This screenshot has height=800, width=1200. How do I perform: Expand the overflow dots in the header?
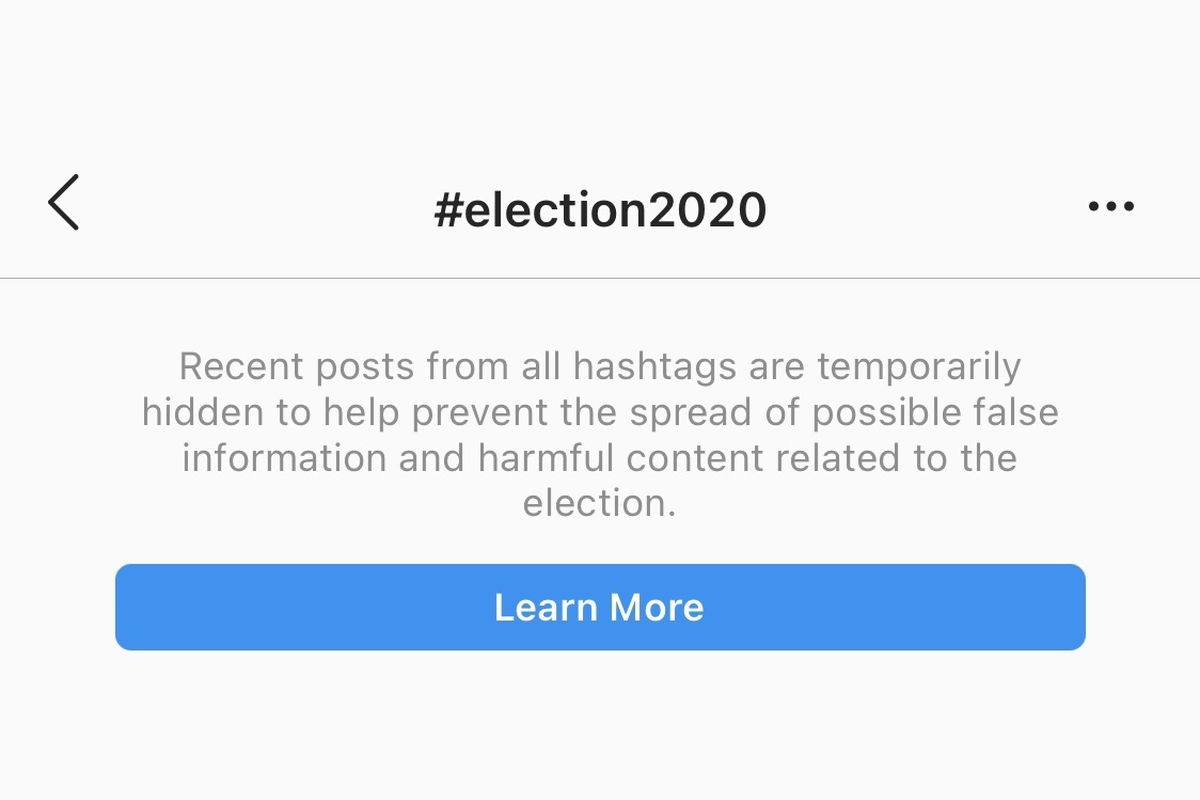1110,207
